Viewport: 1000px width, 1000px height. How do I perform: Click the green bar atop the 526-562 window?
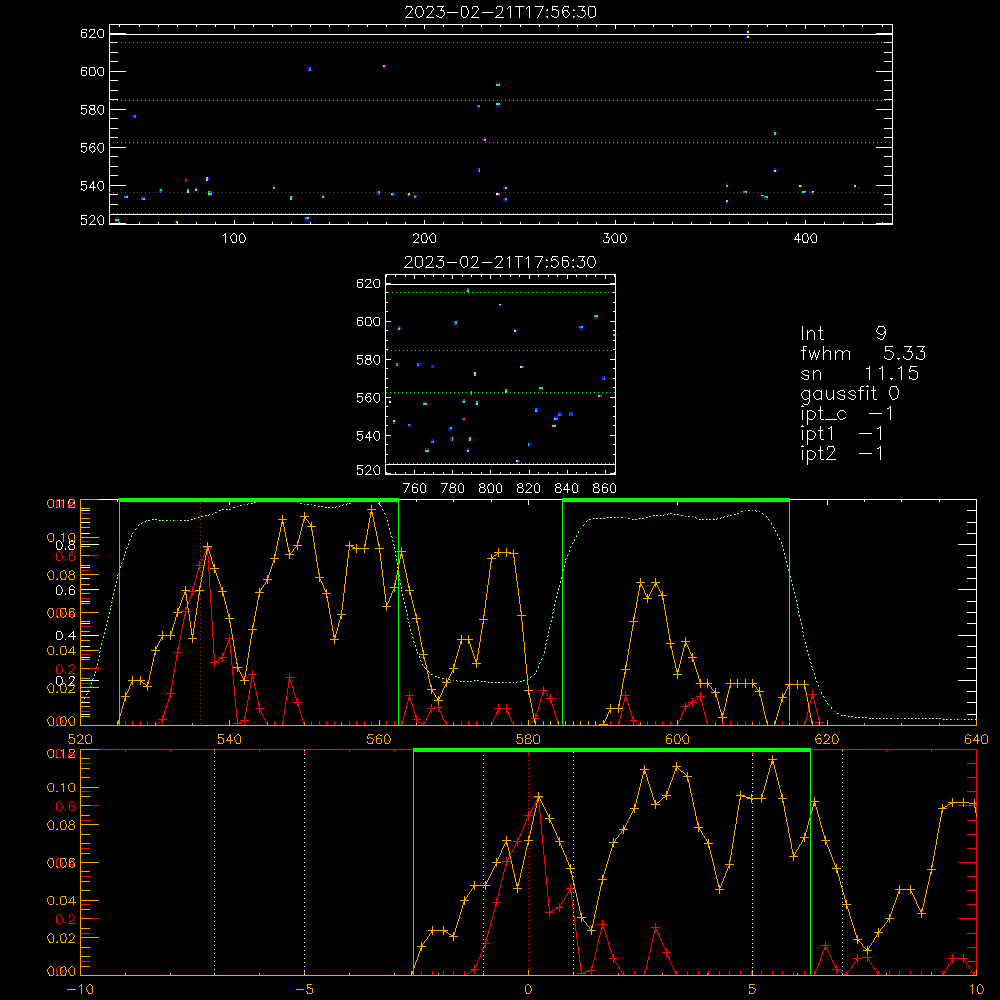tap(259, 500)
